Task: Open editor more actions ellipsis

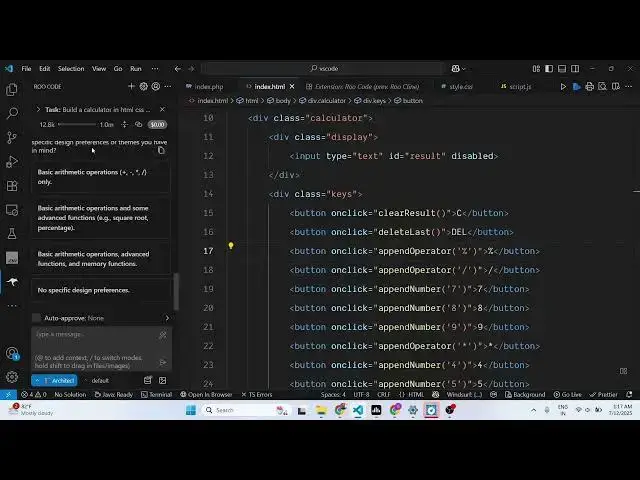Action: tap(629, 87)
